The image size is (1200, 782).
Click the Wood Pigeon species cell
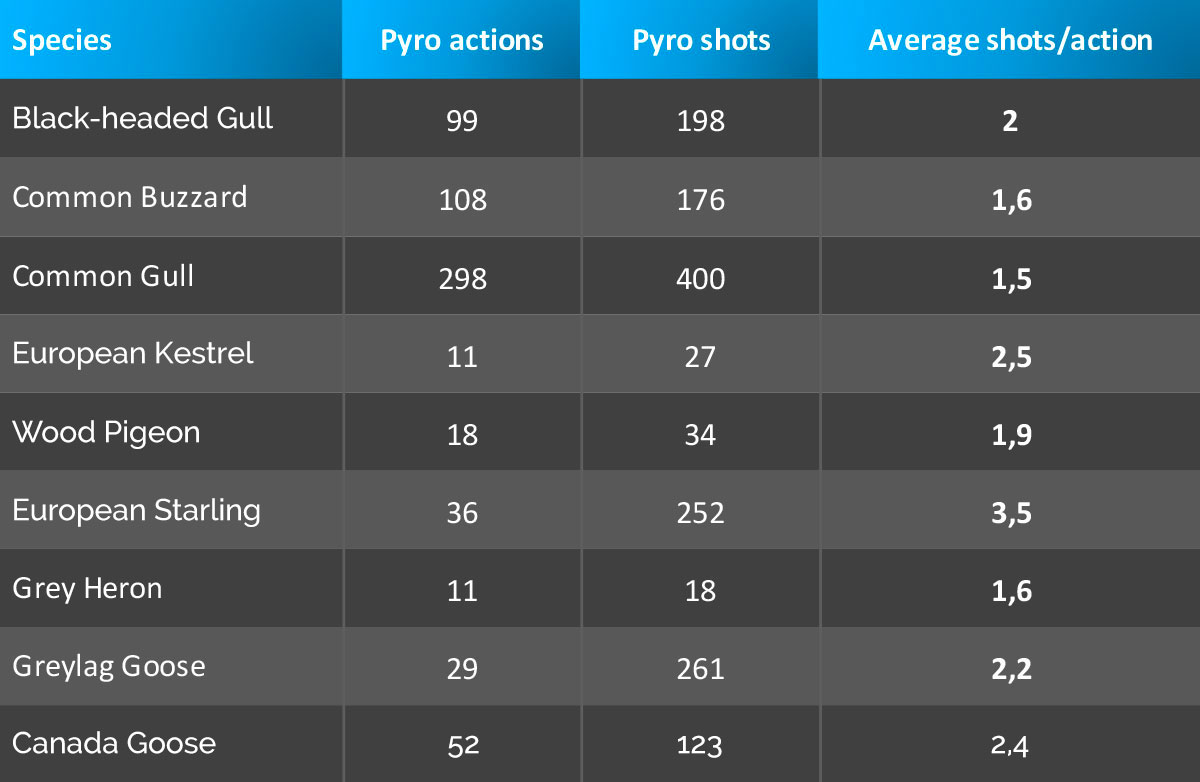point(106,432)
